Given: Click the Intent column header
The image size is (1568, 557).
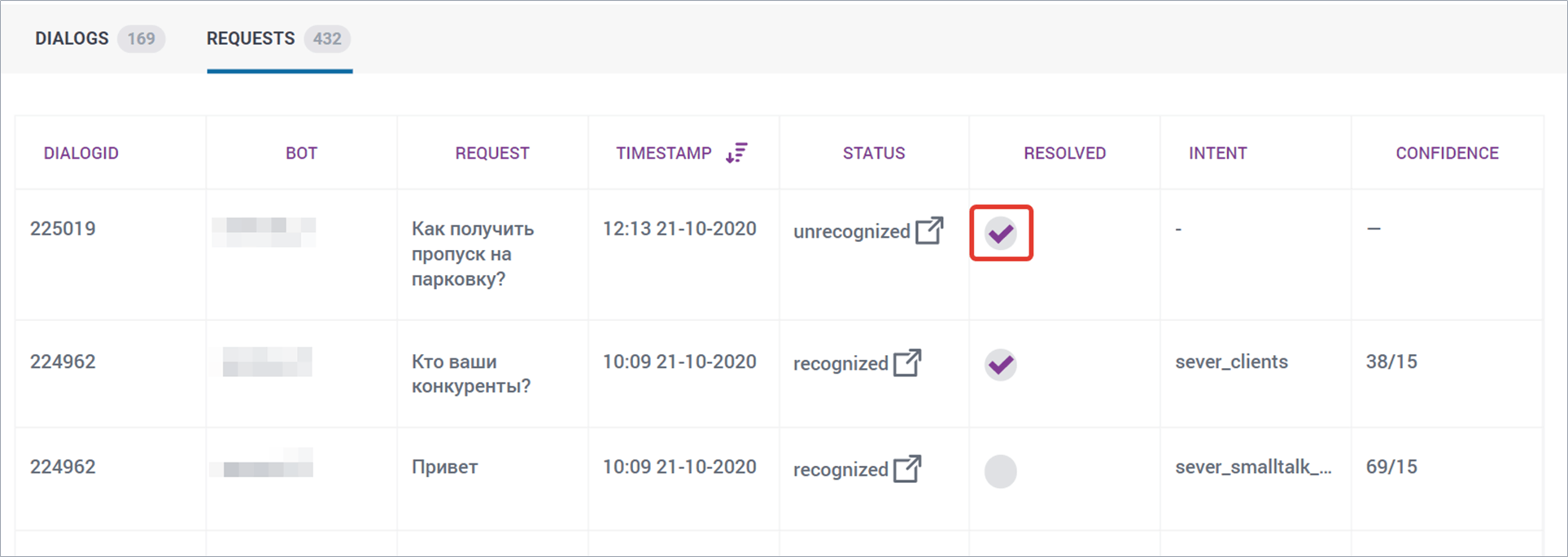Looking at the screenshot, I should (x=1217, y=153).
